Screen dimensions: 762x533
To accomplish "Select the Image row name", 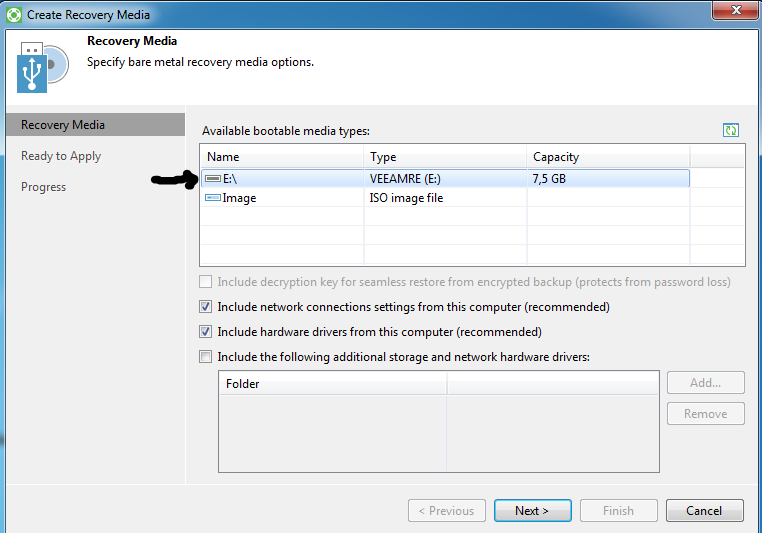I will click(239, 198).
